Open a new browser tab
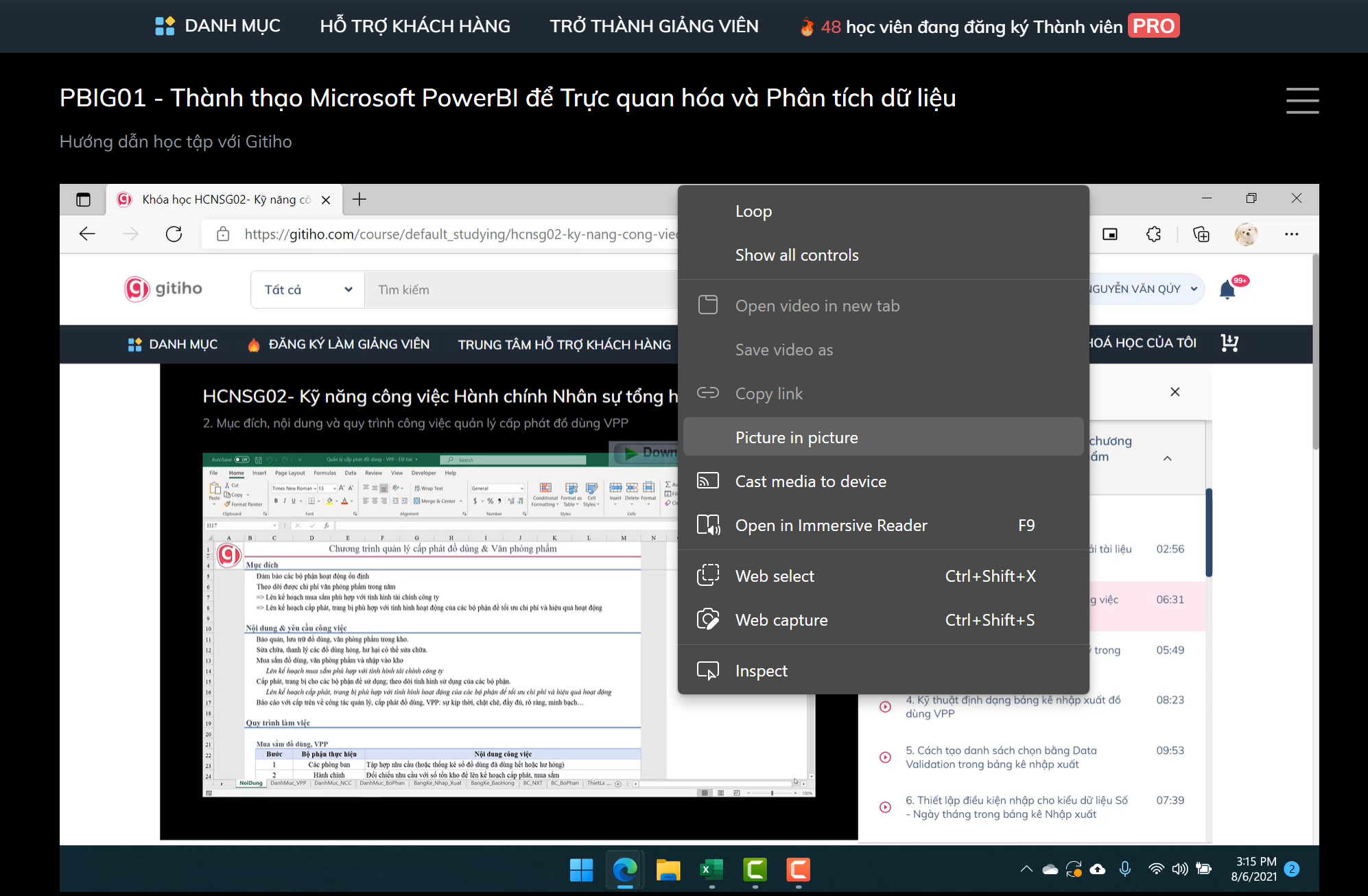The height and width of the screenshot is (896, 1368). 359,200
